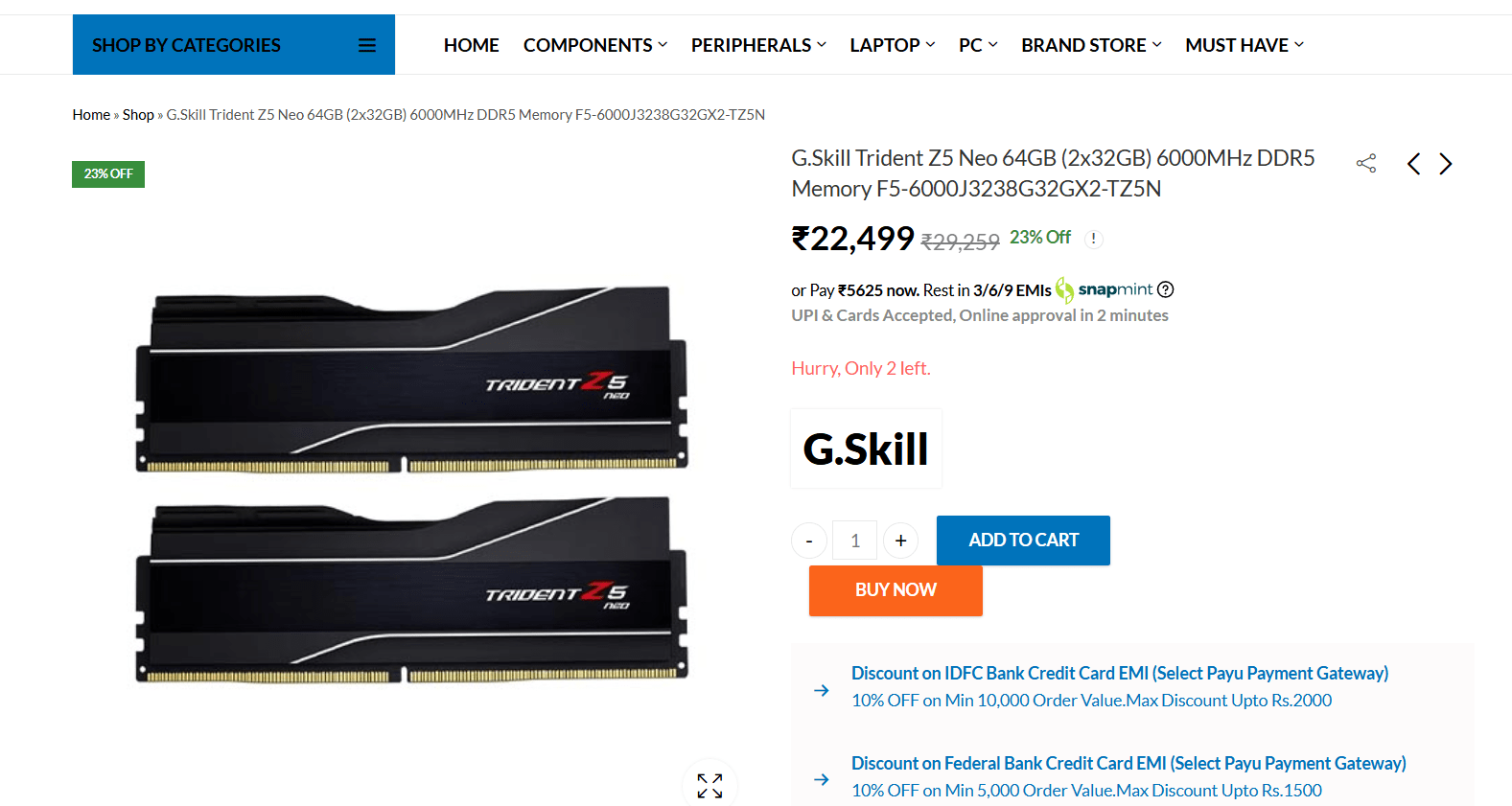The height and width of the screenshot is (806, 1512).
Task: Expand product image with fullscreen icon
Action: coord(709,786)
